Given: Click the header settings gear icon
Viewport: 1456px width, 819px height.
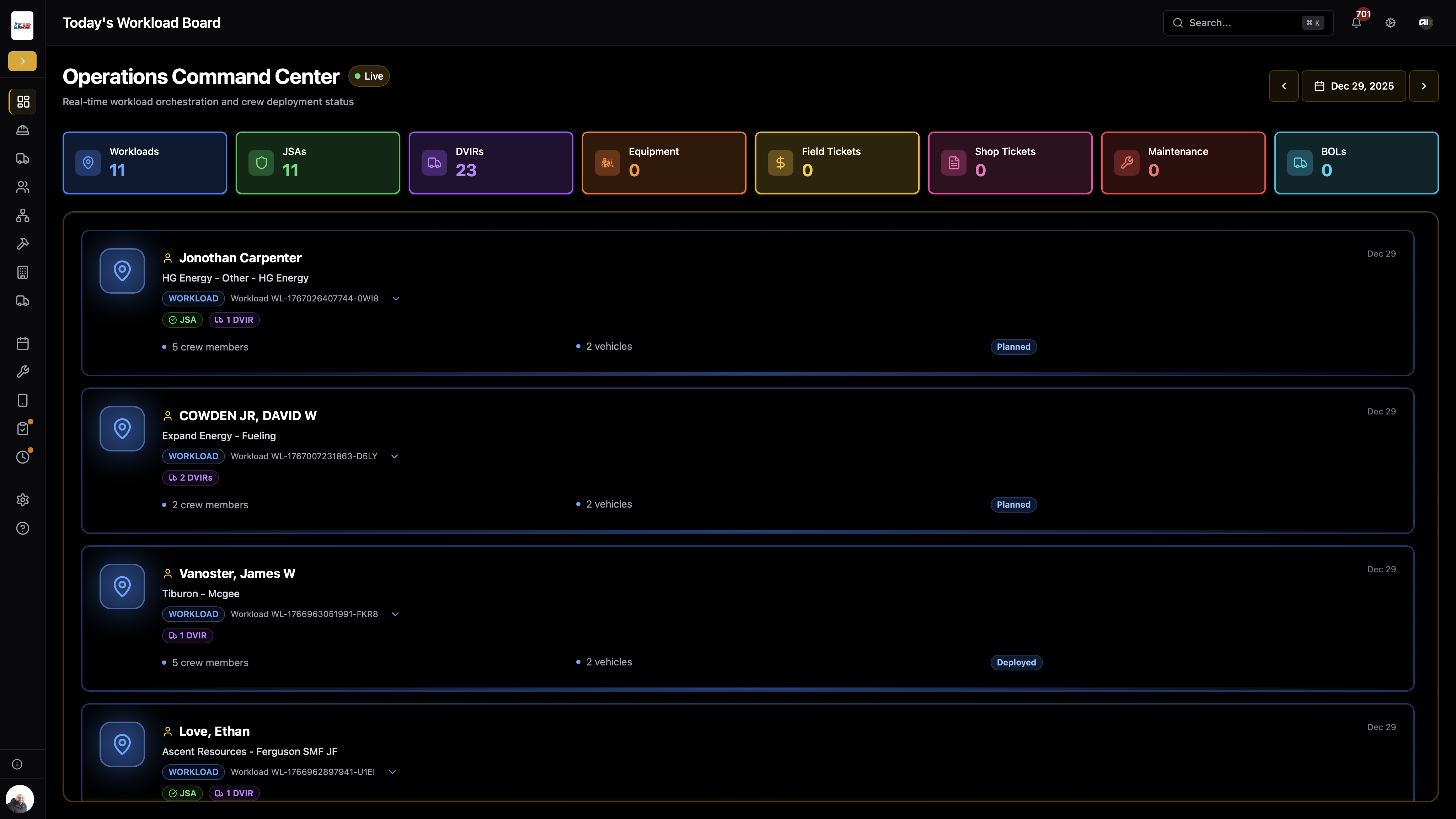Looking at the screenshot, I should [1391, 23].
